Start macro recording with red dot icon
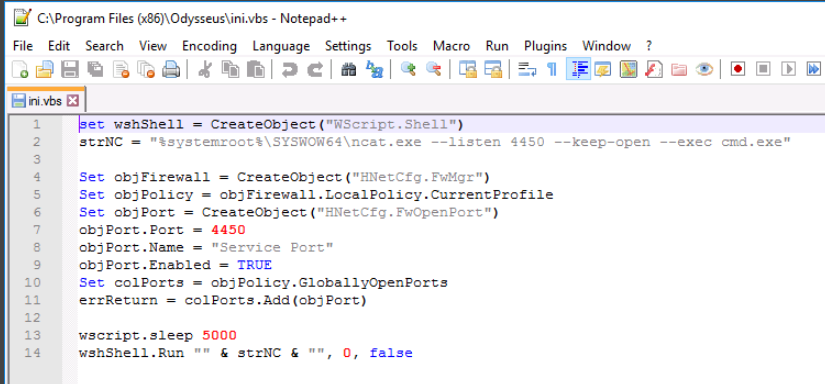This screenshot has width=825, height=384. (738, 69)
